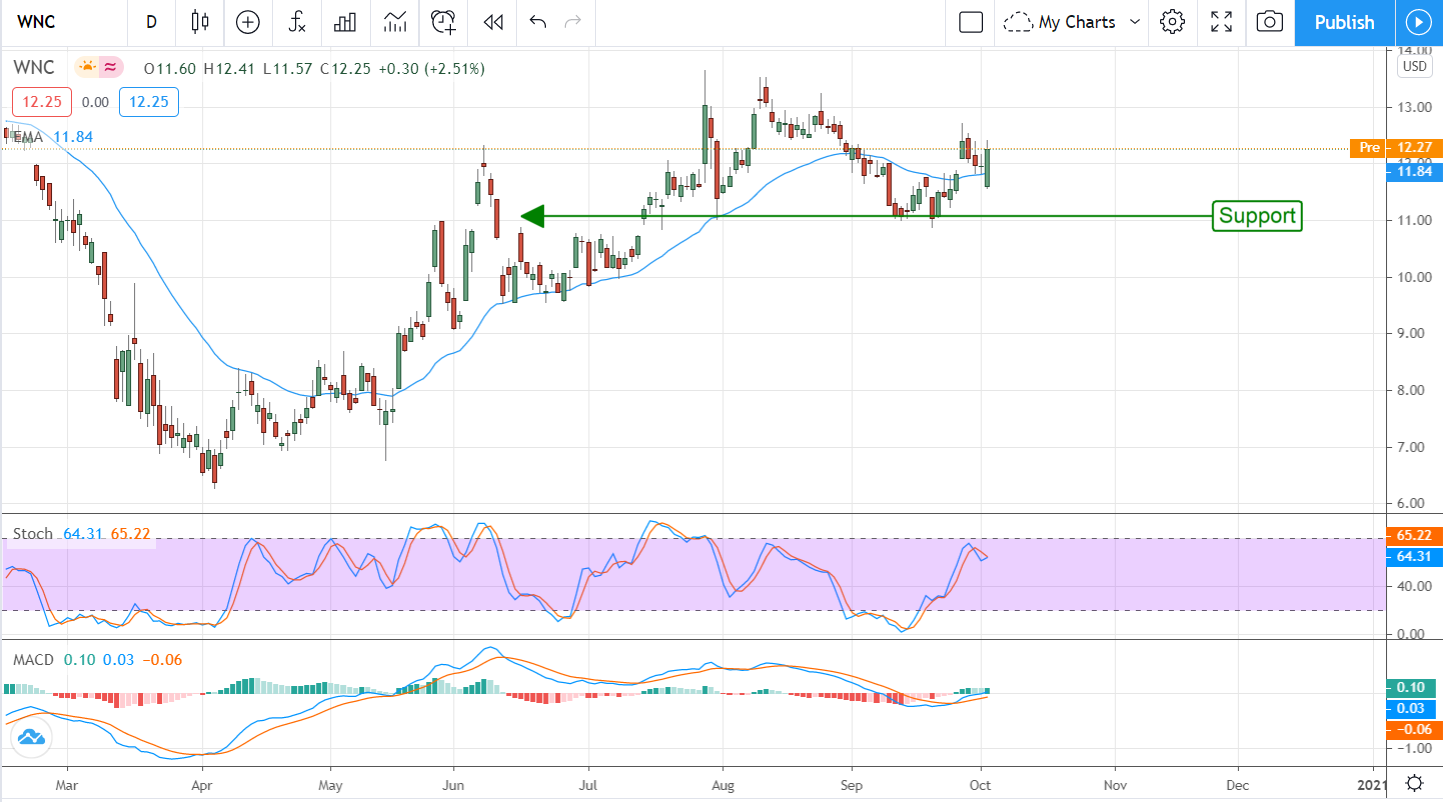Toggle the layout select square icon
Screen dimensions: 1443x802
971,22
